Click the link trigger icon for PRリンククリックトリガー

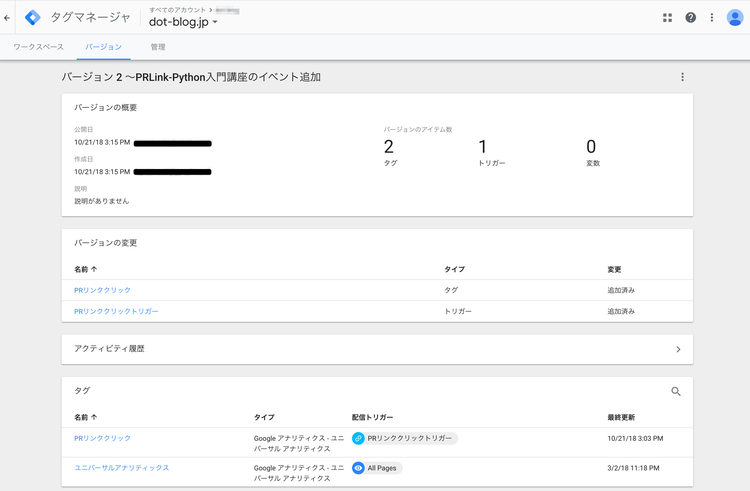(358, 438)
